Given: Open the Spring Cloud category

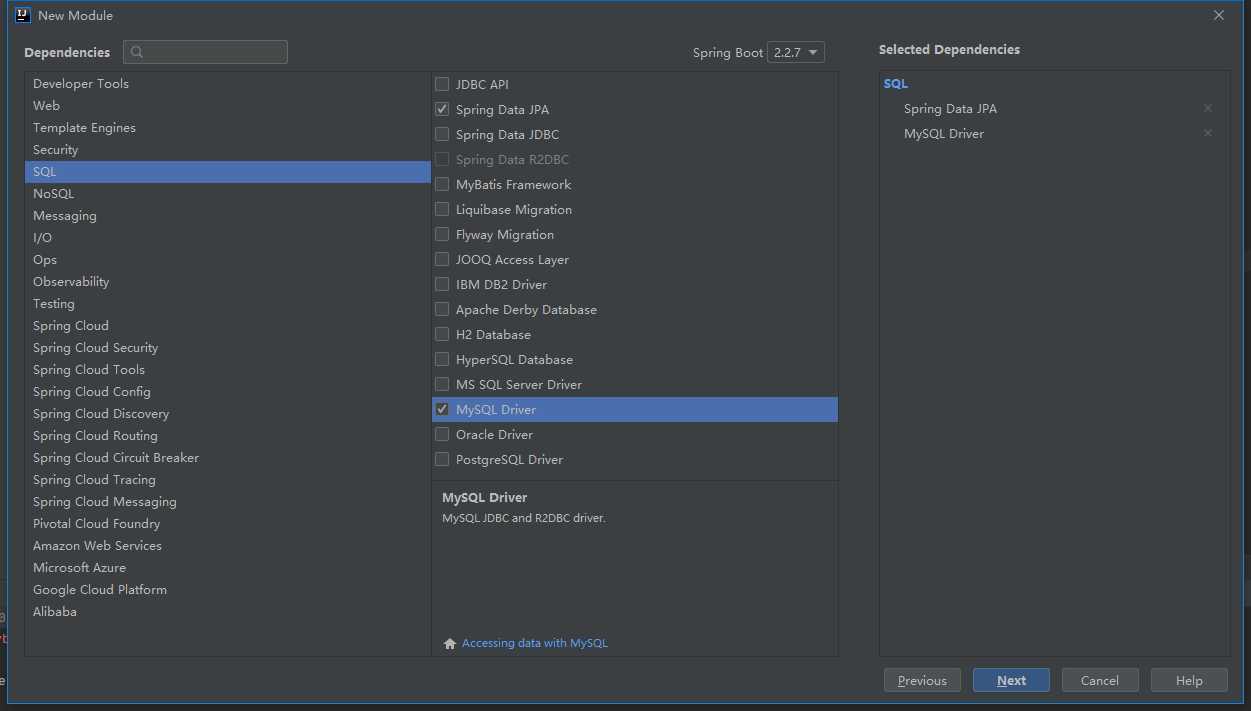Looking at the screenshot, I should tap(228, 326).
